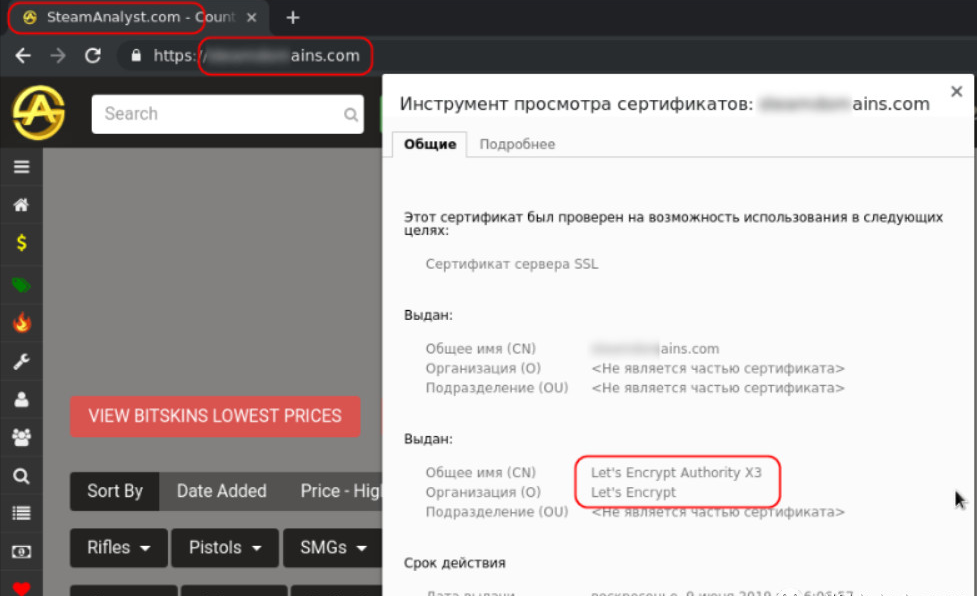Click the Sort By label button
The image size is (977, 596).
point(115,491)
